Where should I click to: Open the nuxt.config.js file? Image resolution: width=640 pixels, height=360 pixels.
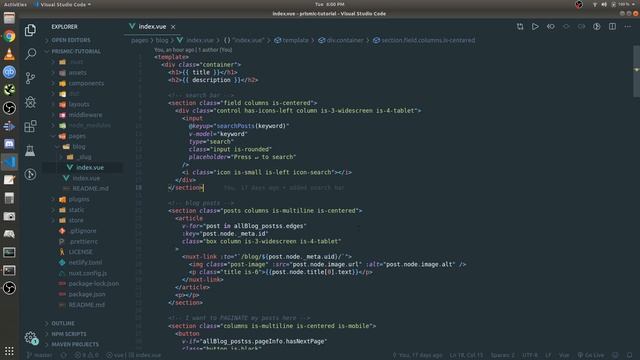click(x=87, y=273)
